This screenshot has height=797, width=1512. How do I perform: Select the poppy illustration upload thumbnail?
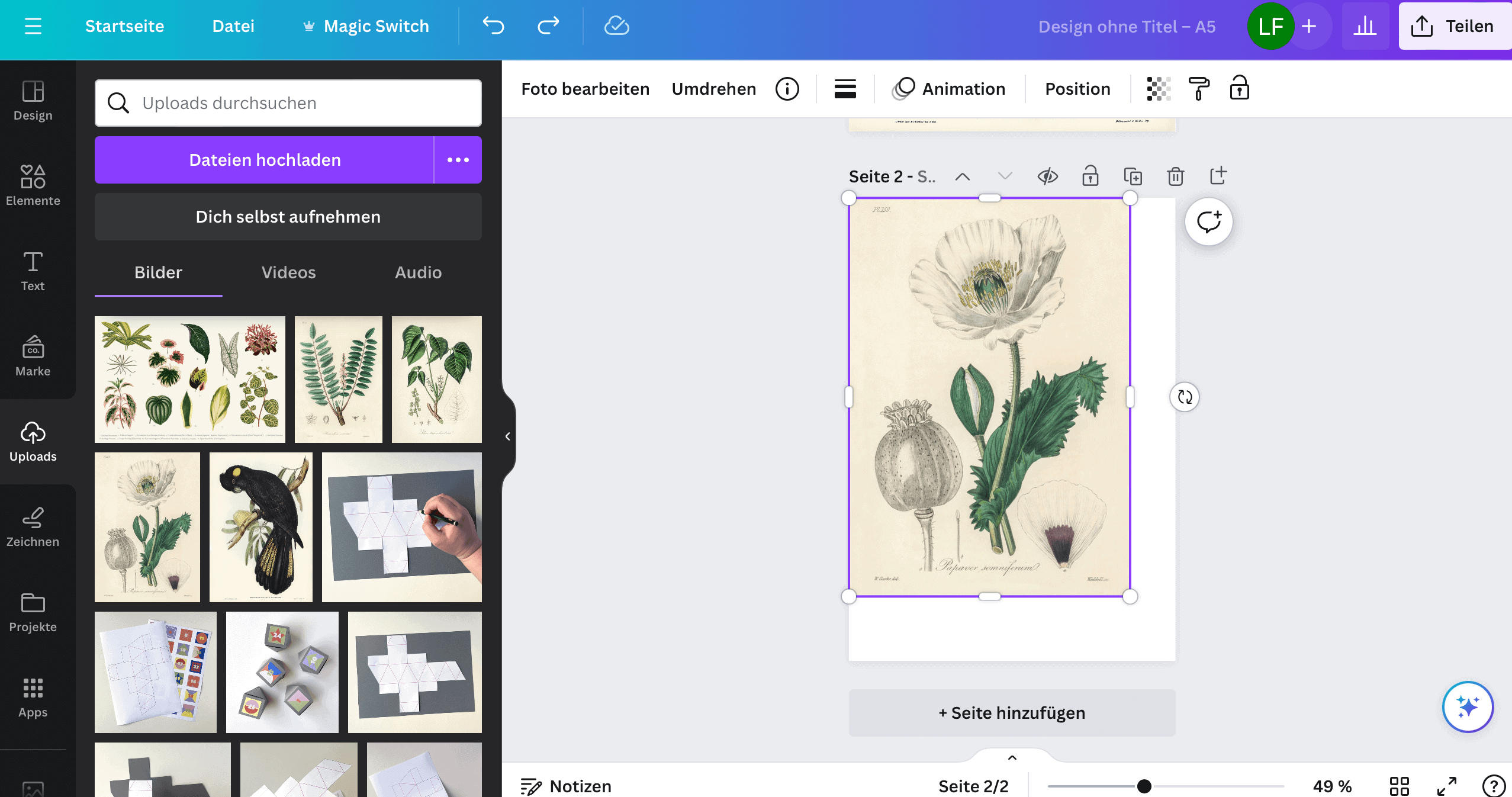(x=147, y=528)
